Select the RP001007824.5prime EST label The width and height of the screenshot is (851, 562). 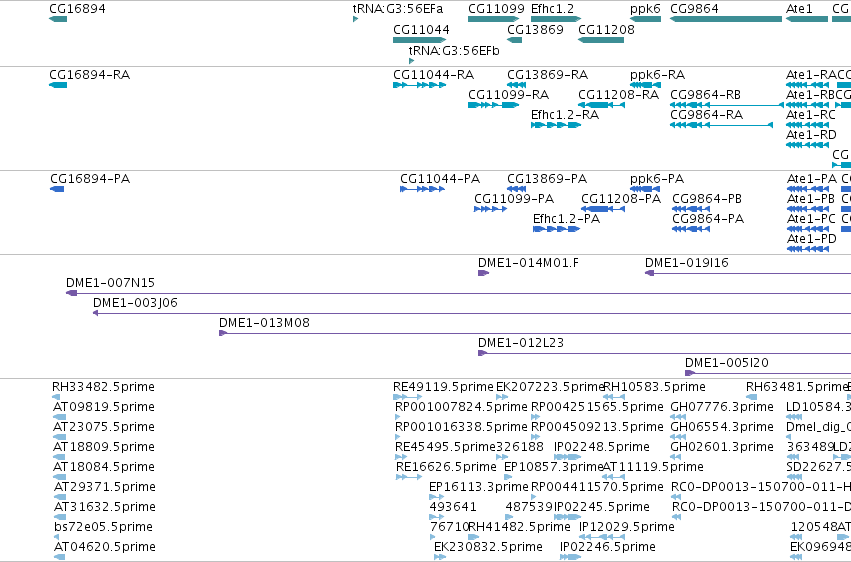pyautogui.click(x=461, y=407)
